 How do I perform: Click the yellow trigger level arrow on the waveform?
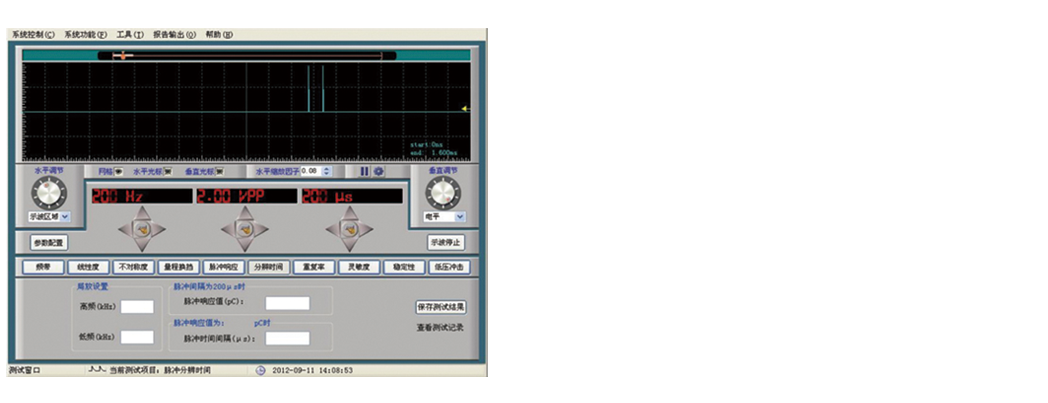click(465, 108)
